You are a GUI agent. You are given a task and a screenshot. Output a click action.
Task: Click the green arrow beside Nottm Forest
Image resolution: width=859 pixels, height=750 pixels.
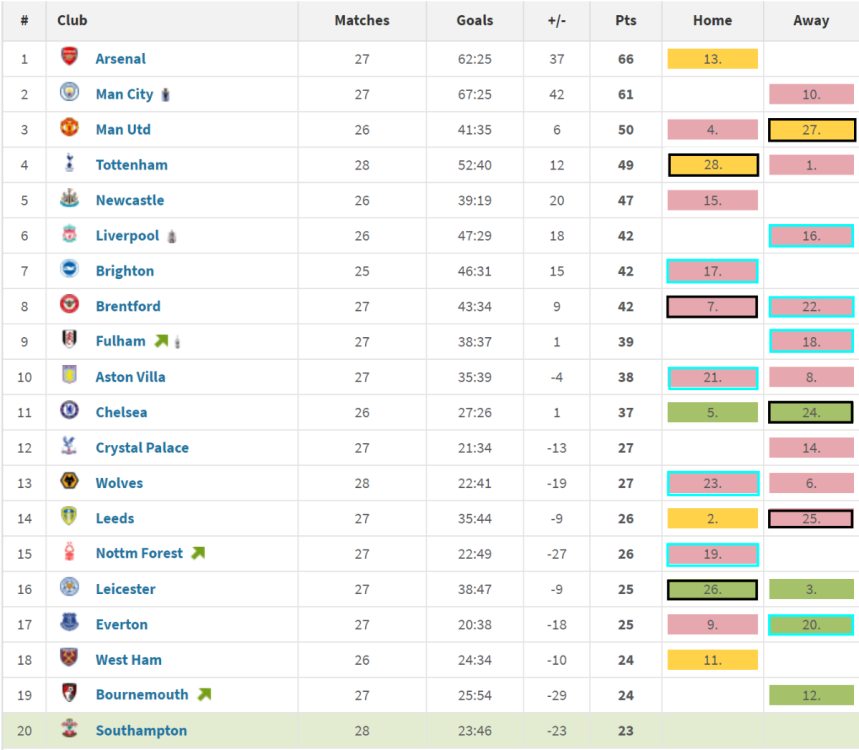coord(198,553)
